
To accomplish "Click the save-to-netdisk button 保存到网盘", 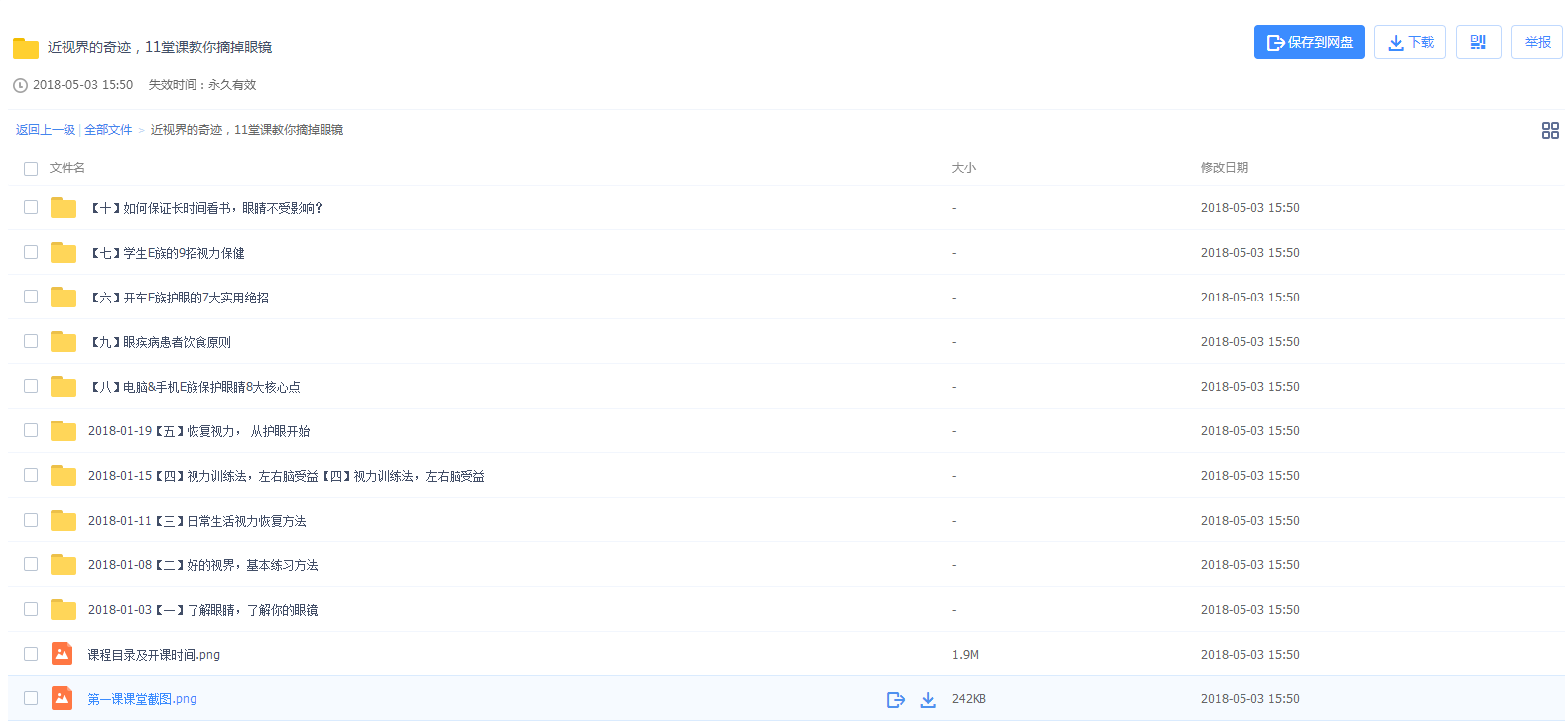I will (1309, 42).
